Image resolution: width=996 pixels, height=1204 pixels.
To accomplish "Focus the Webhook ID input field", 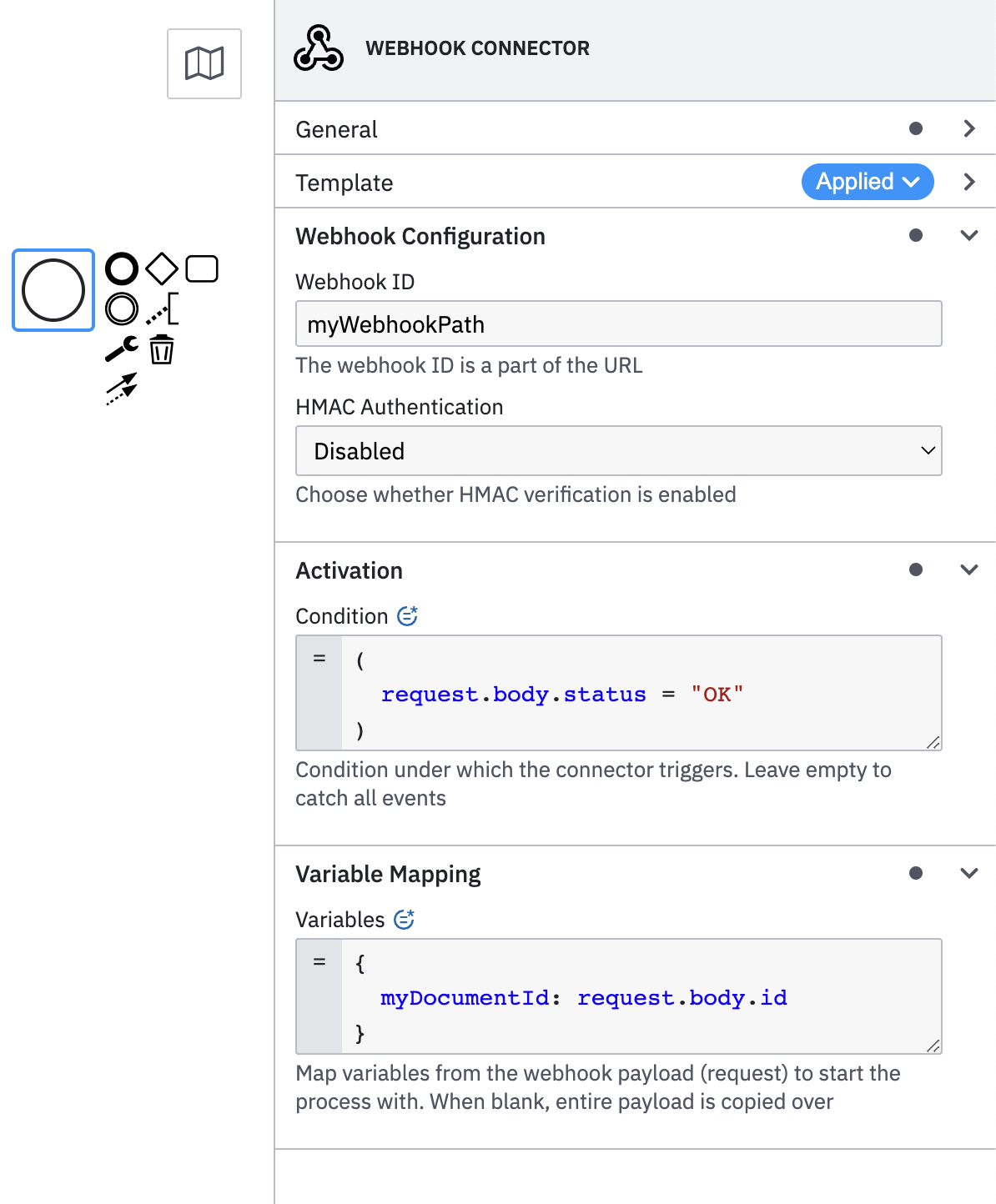I will tap(618, 324).
